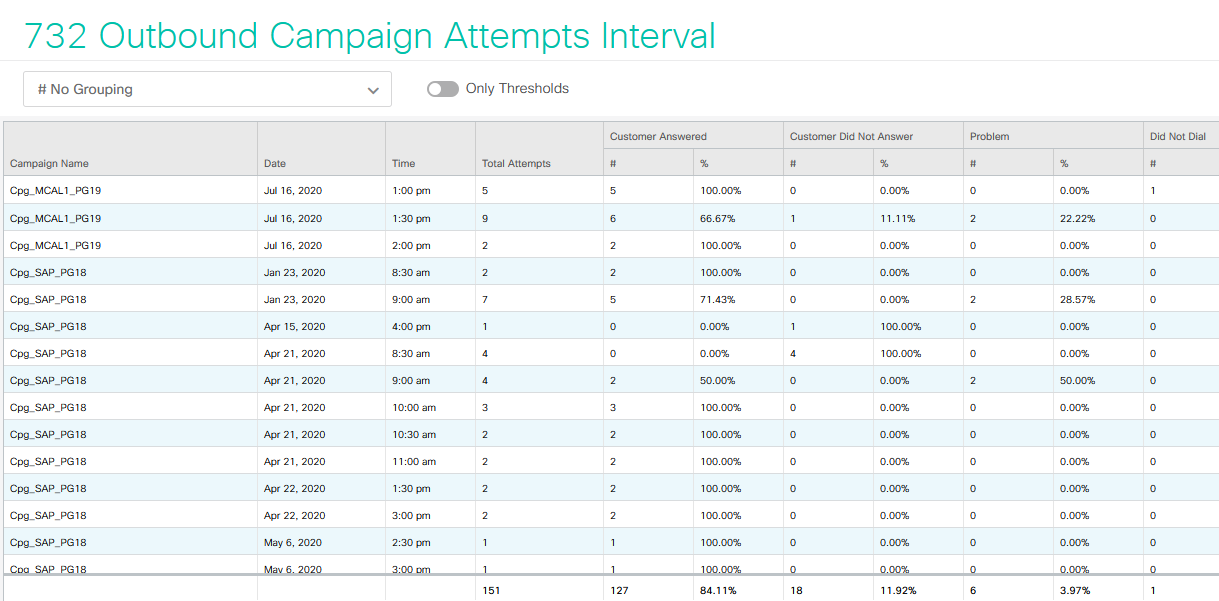Click Total Attempts value 3 in 10:00 am row

pos(485,407)
